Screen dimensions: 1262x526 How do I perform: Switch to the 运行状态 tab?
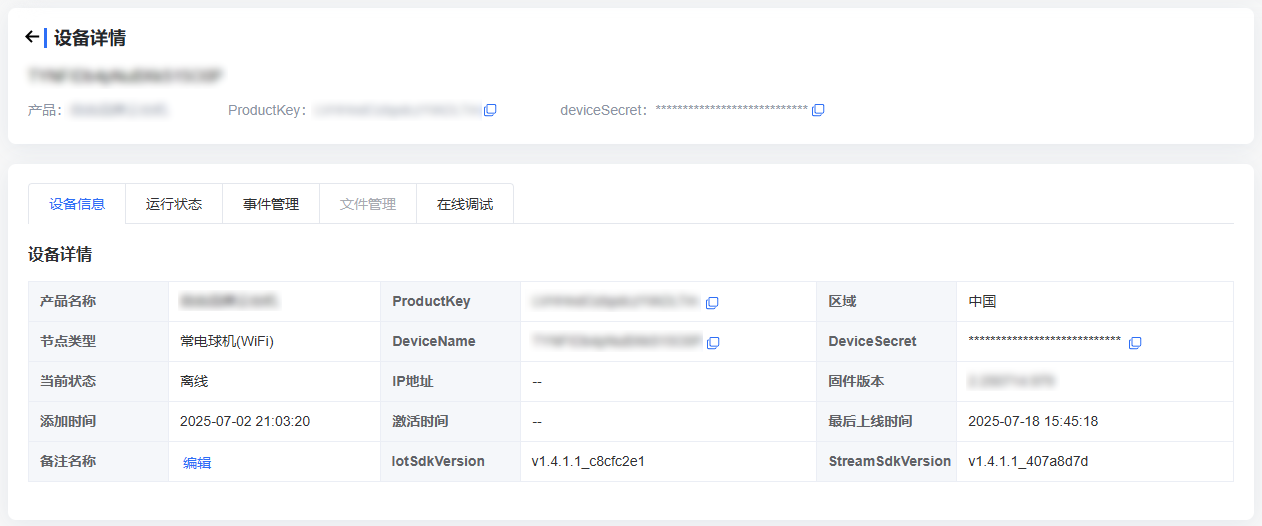[x=174, y=204]
